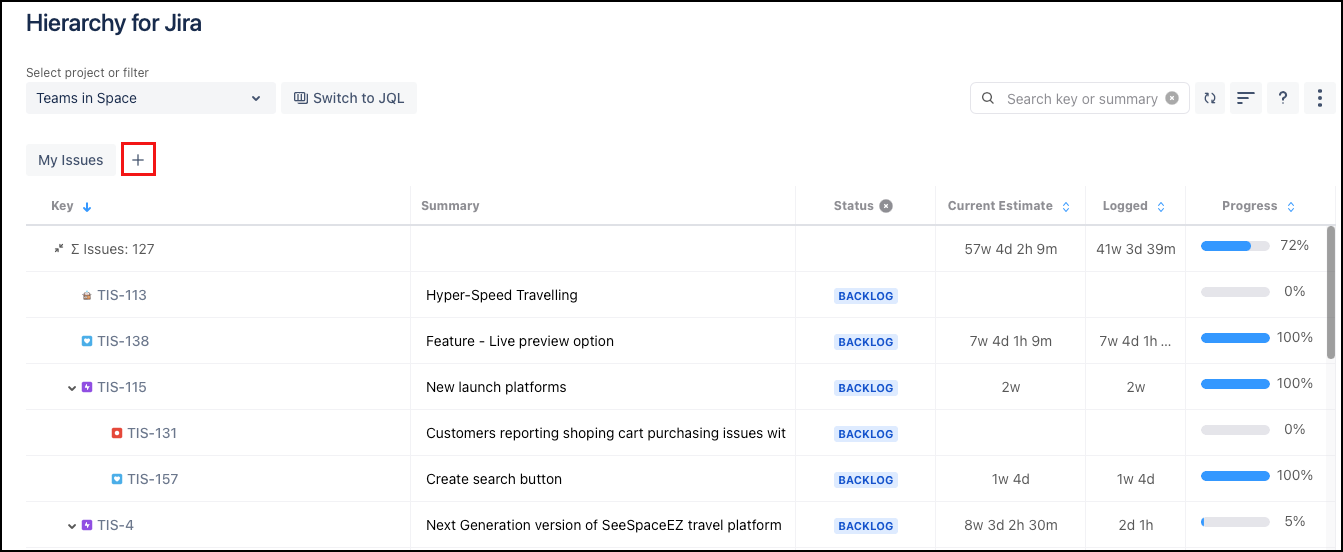Click the red bug icon for TIS-131

[x=117, y=434]
